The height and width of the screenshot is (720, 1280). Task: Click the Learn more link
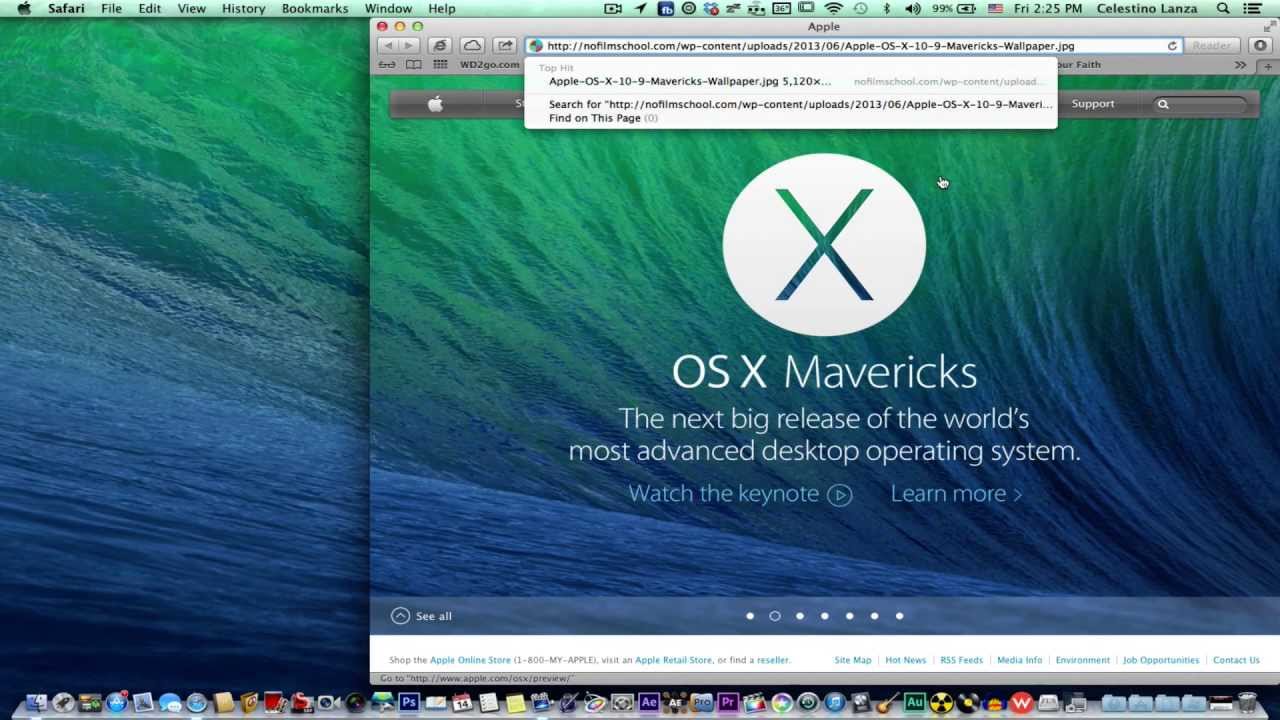(x=956, y=494)
